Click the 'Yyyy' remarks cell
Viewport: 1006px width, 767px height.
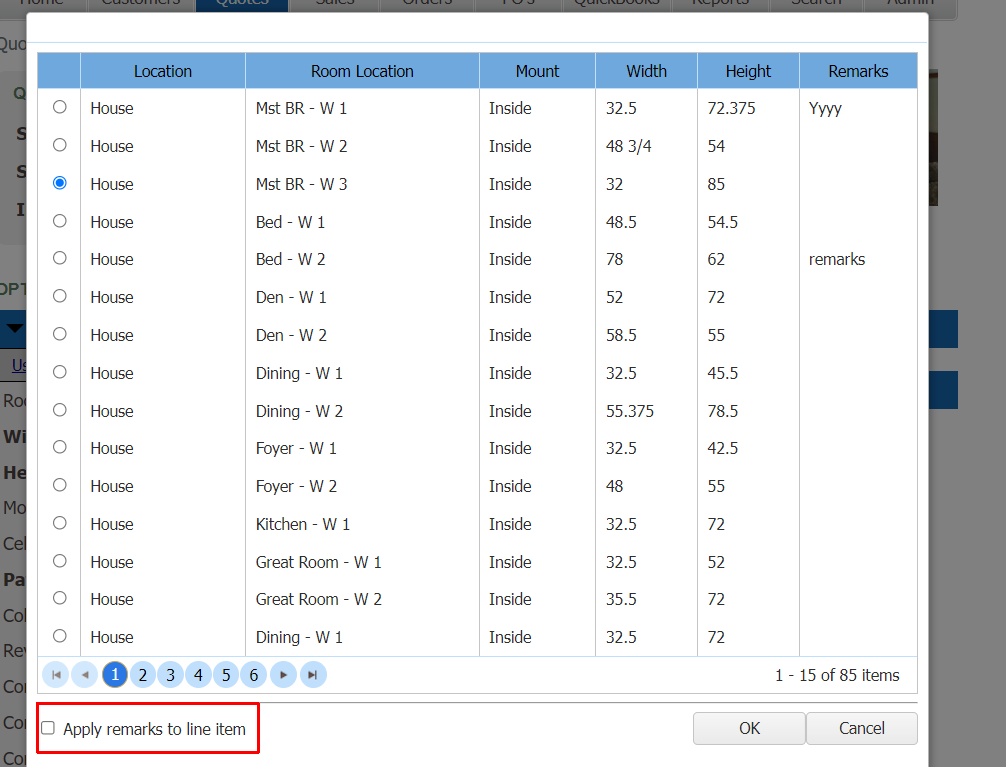coord(858,108)
